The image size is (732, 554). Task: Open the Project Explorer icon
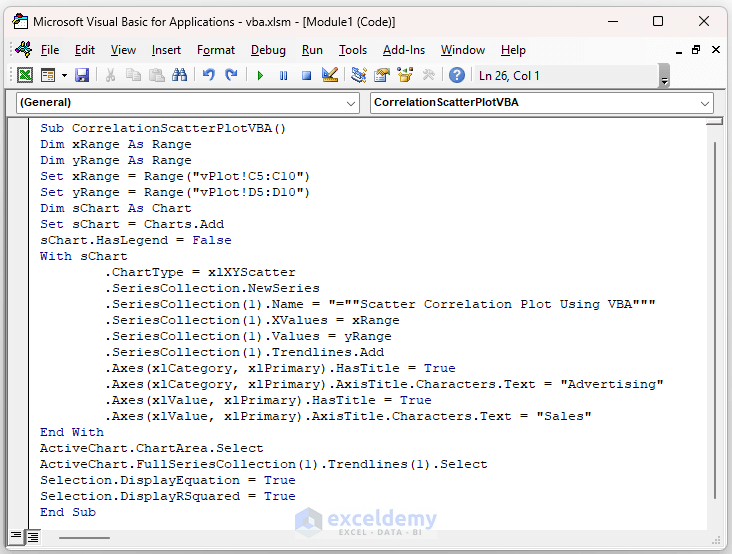pyautogui.click(x=359, y=75)
